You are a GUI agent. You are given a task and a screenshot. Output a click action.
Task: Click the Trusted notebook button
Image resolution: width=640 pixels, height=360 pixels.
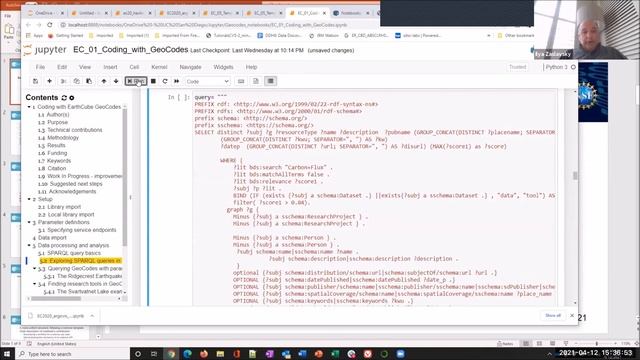tap(518, 67)
